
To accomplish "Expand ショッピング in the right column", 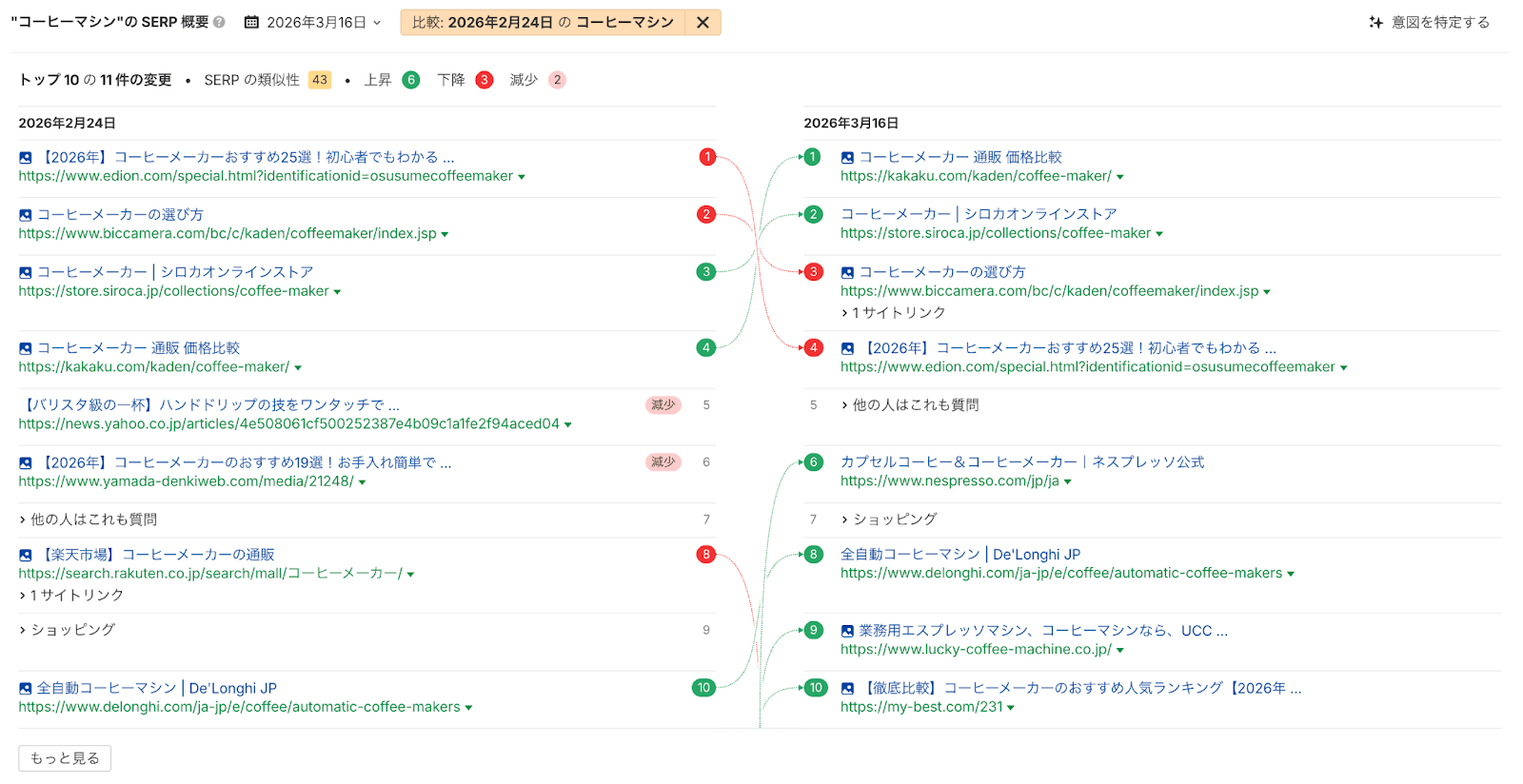I will pyautogui.click(x=889, y=519).
